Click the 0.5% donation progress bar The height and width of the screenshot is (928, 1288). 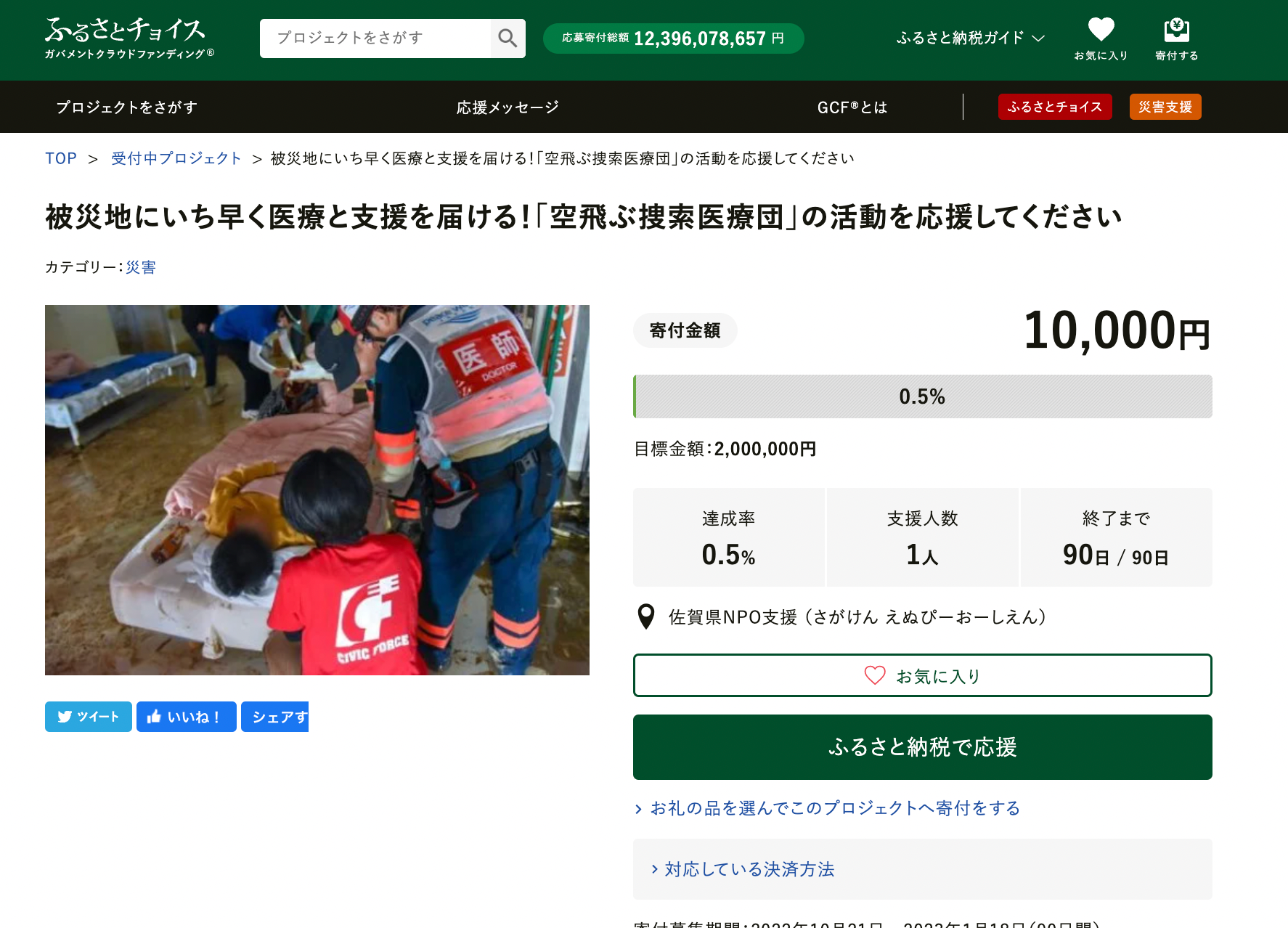click(x=923, y=396)
